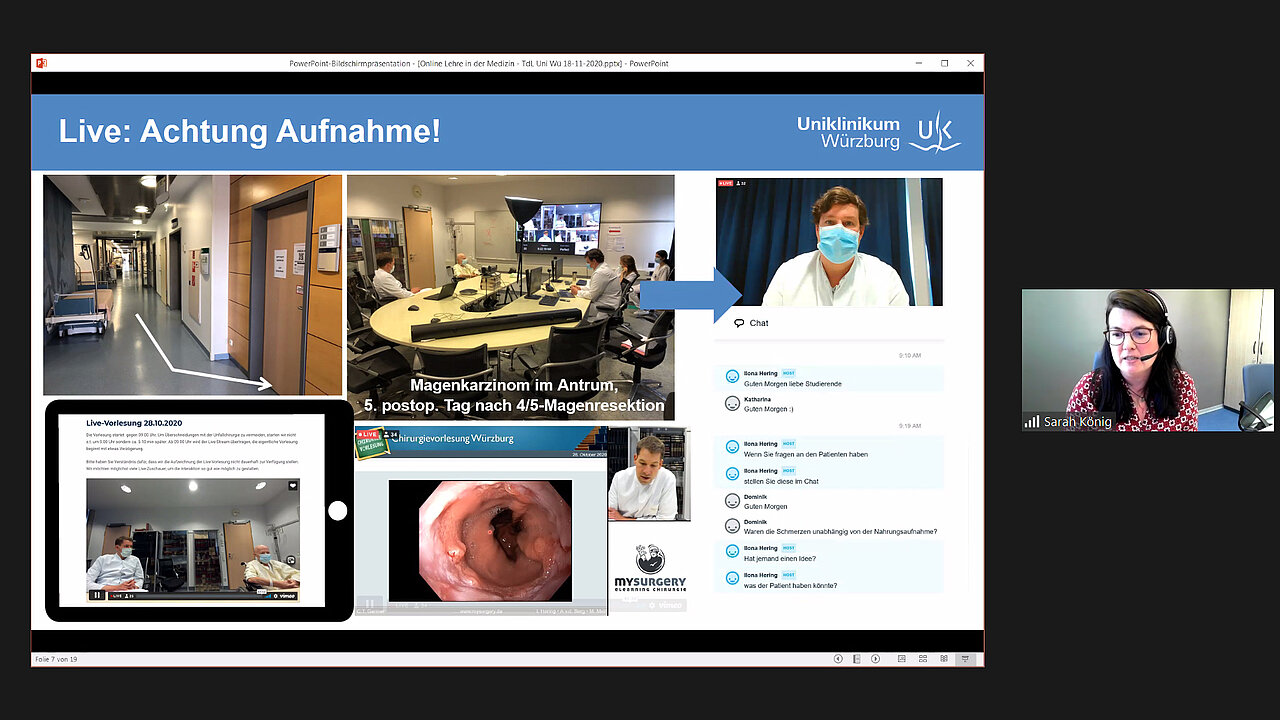Advance to next slide using status bar arrow

pos(875,659)
